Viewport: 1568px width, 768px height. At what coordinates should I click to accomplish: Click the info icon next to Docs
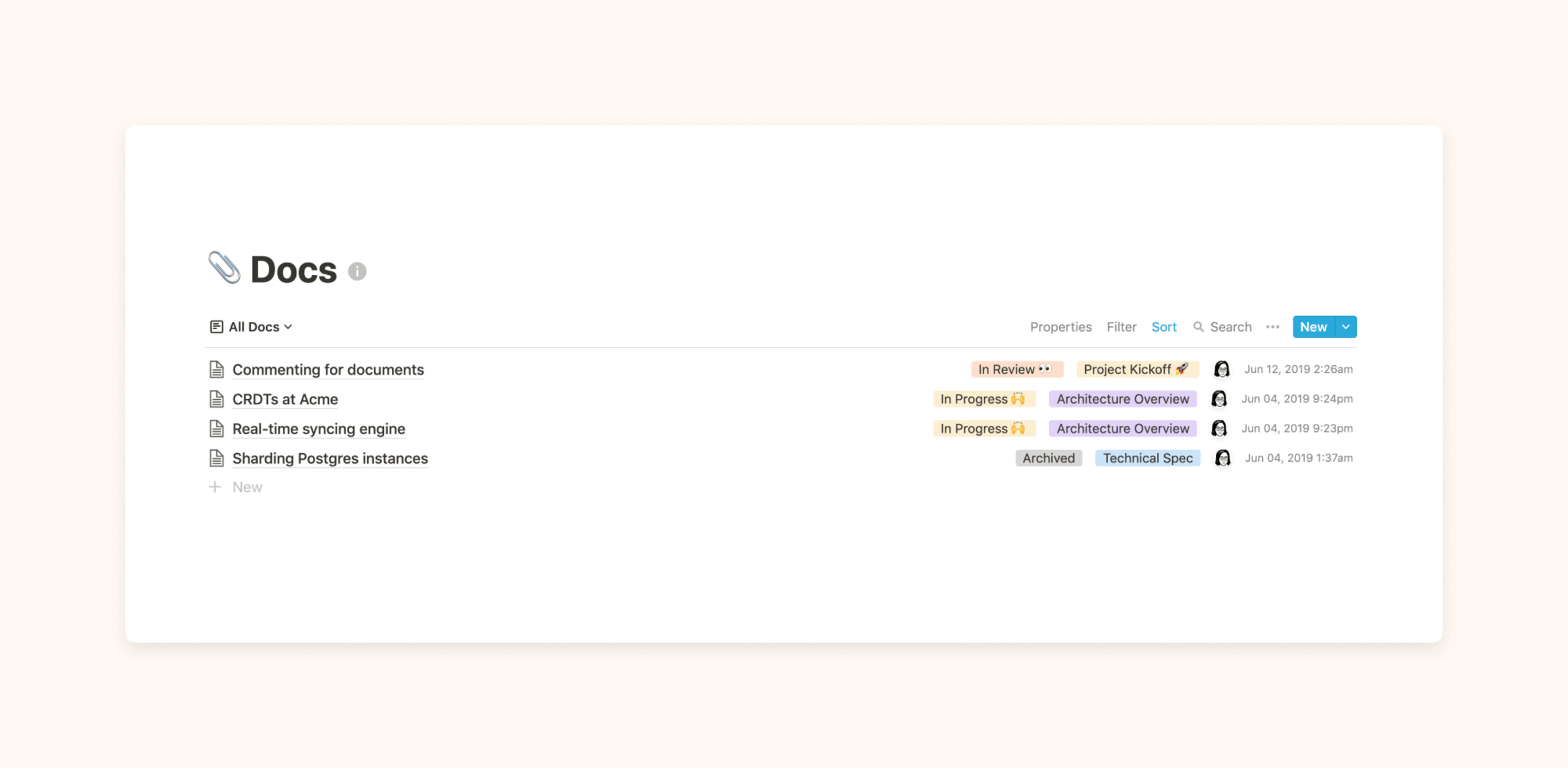[357, 271]
